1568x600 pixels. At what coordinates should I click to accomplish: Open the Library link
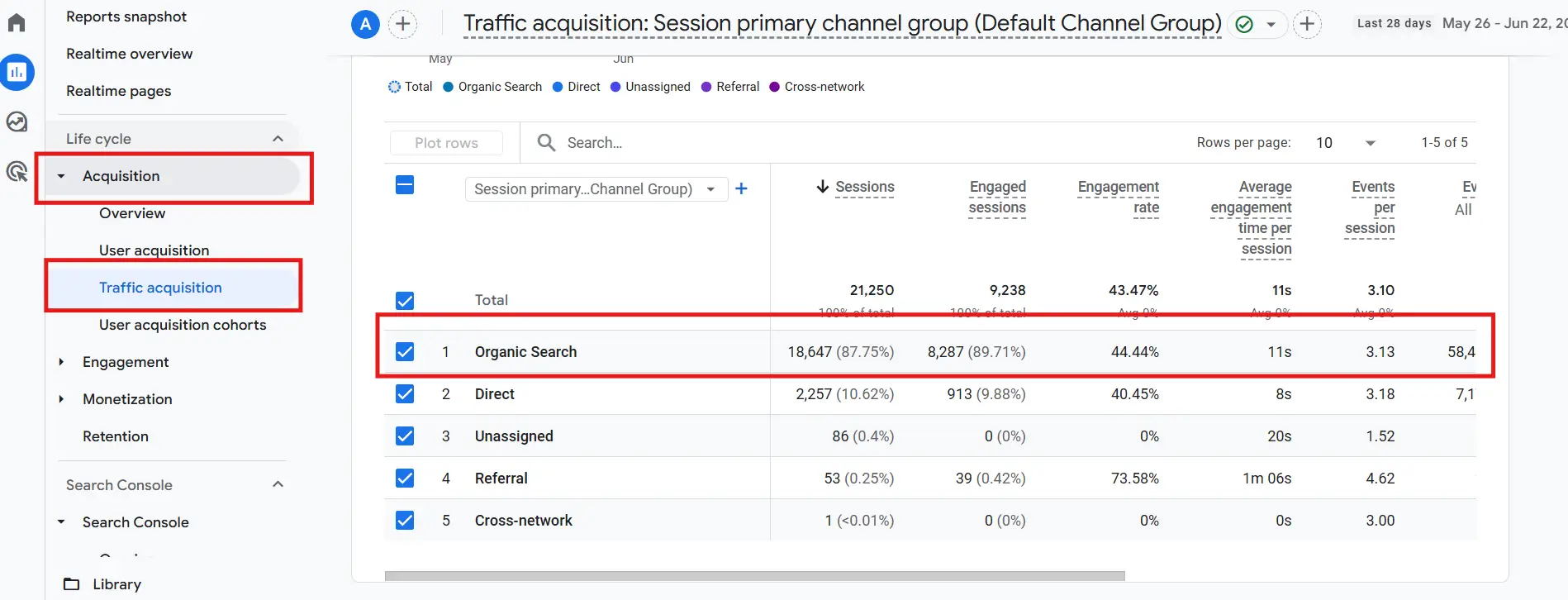116,584
